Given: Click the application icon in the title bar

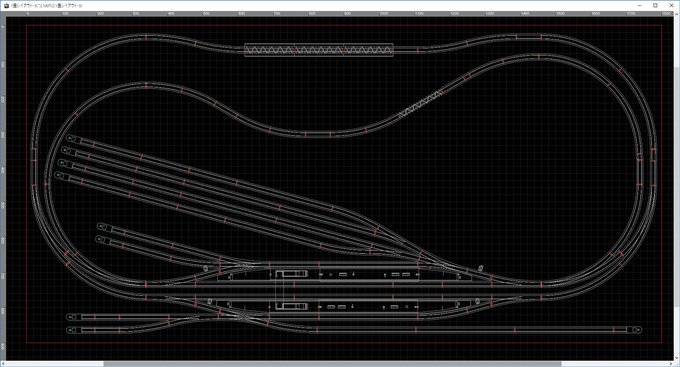Looking at the screenshot, I should pos(7,6).
